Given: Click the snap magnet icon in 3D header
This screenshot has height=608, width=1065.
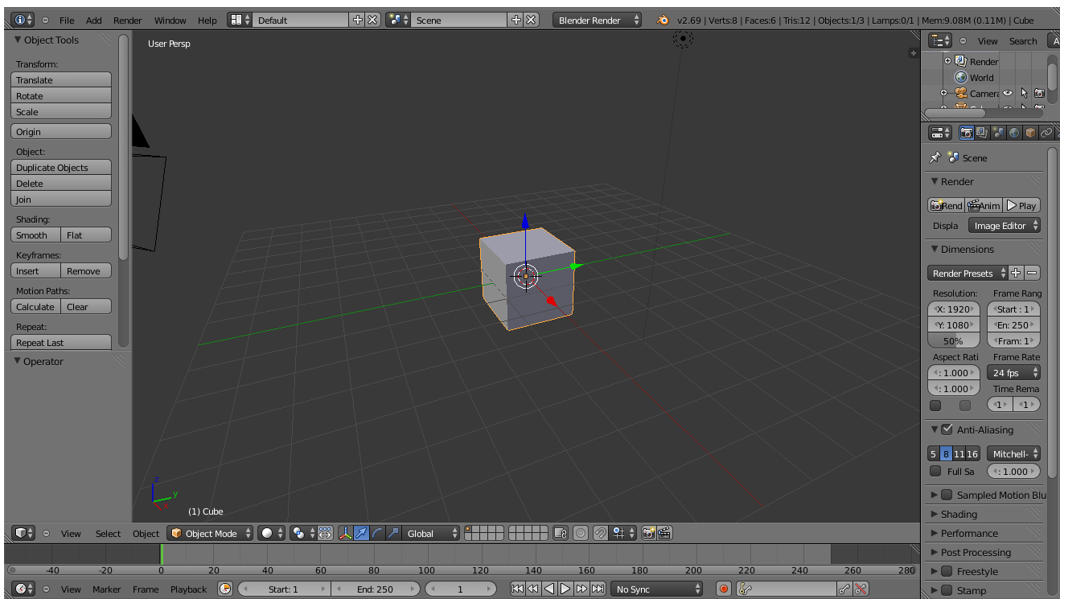Looking at the screenshot, I should pos(599,533).
